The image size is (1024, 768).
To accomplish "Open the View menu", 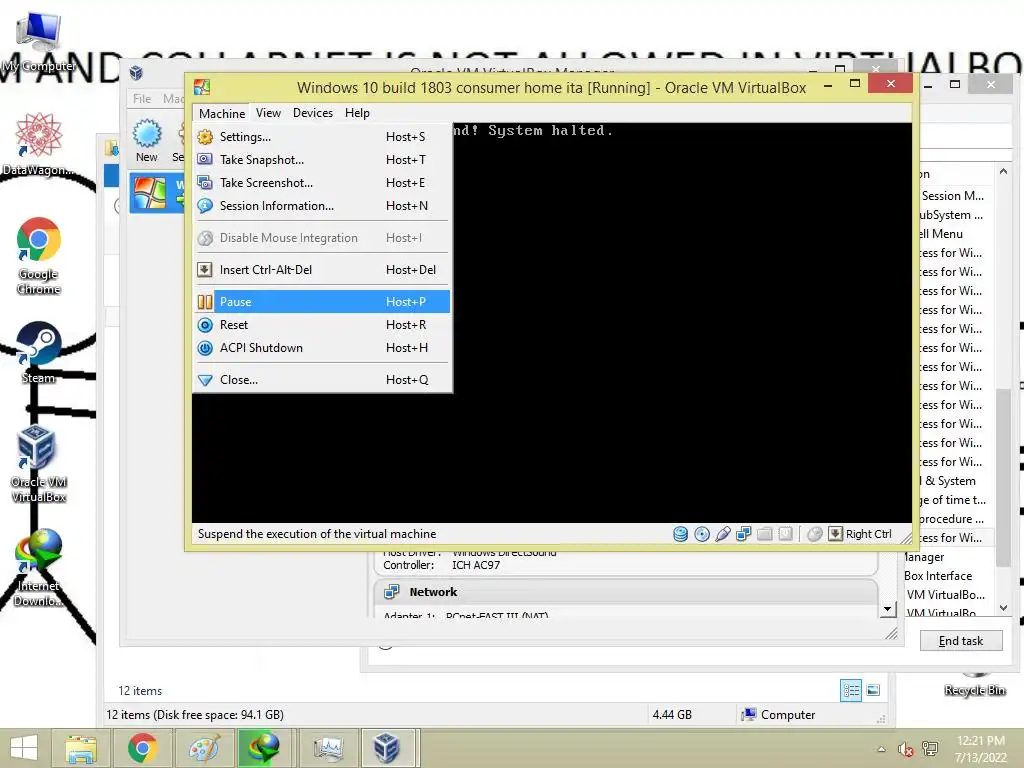I will 268,113.
